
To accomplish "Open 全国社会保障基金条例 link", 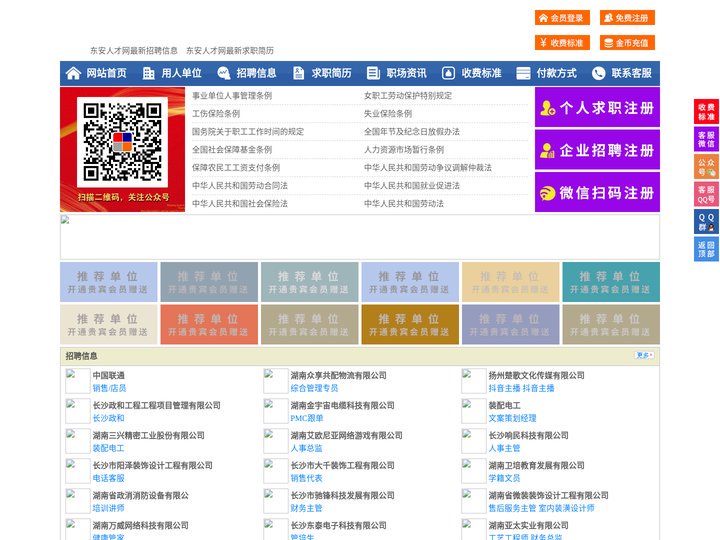I will (x=232, y=150).
